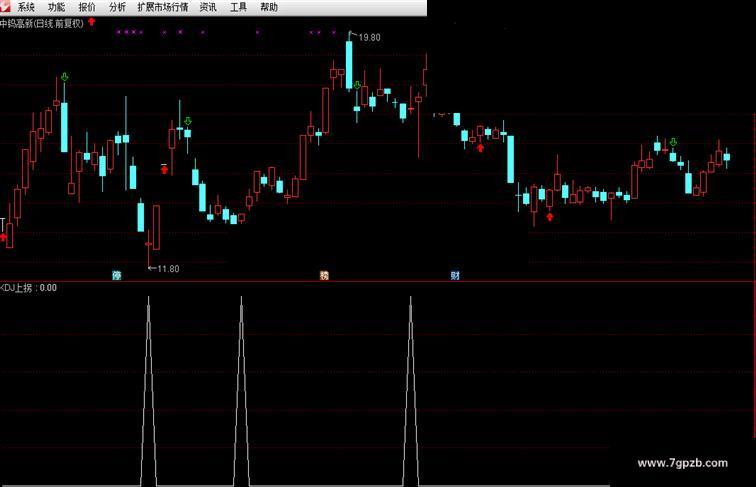Open the 扩展市场行情 menu
This screenshot has height=487, width=756.
pyautogui.click(x=163, y=7)
